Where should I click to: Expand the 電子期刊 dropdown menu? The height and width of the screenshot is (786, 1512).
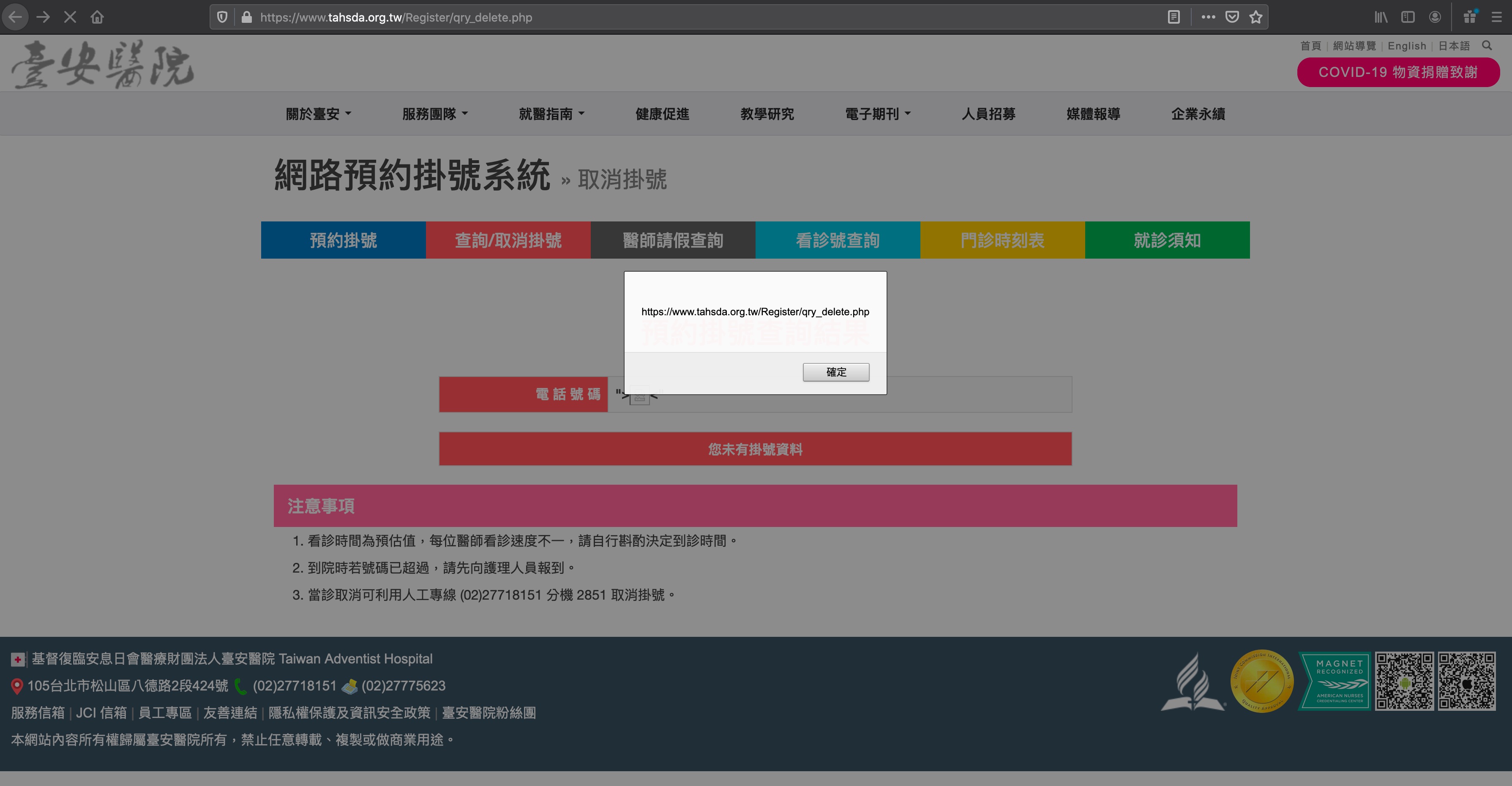[x=878, y=114]
